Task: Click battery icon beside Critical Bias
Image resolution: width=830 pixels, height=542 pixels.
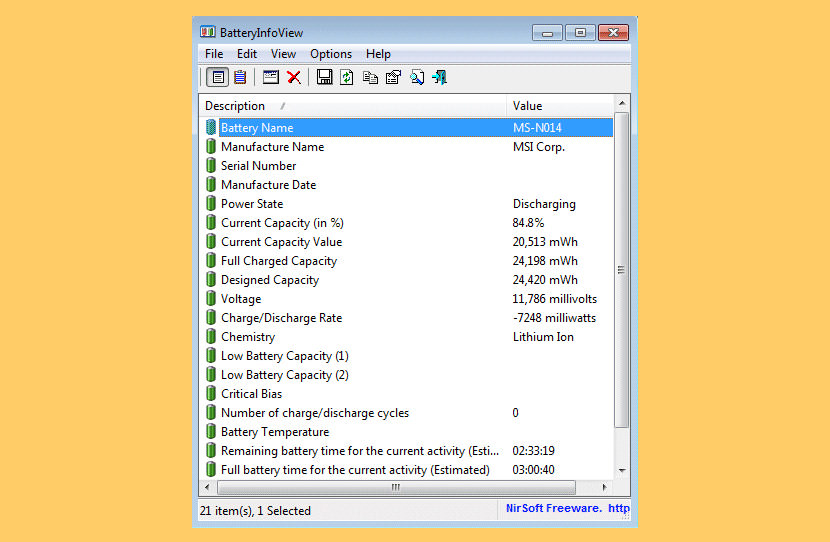Action: coord(211,393)
